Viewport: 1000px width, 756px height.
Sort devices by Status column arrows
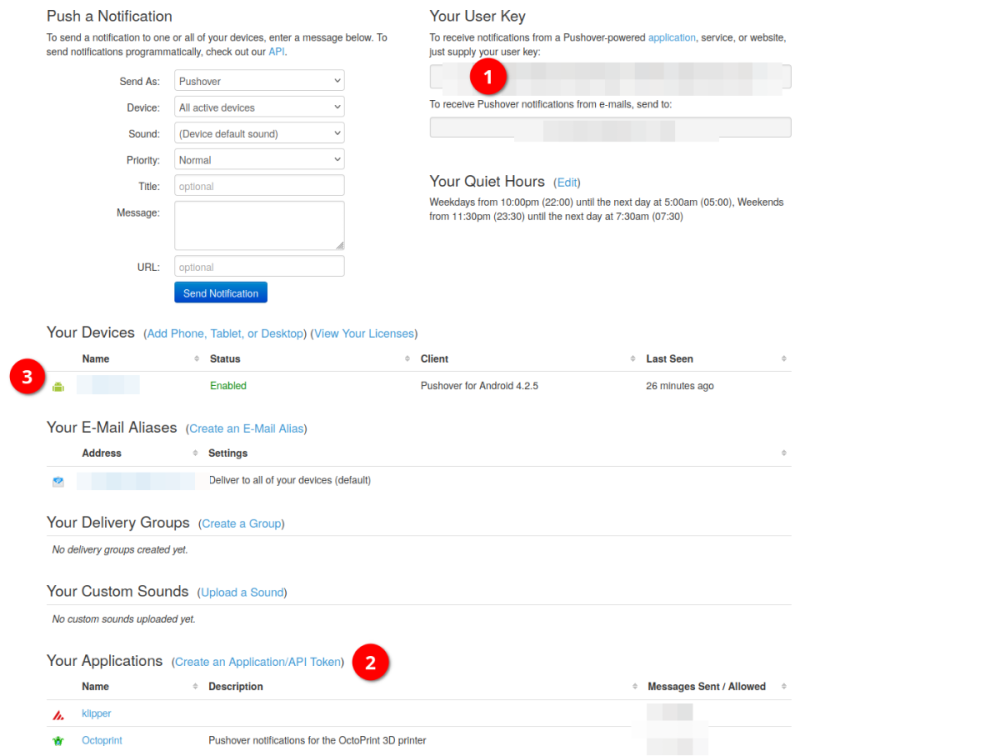pyautogui.click(x=407, y=359)
